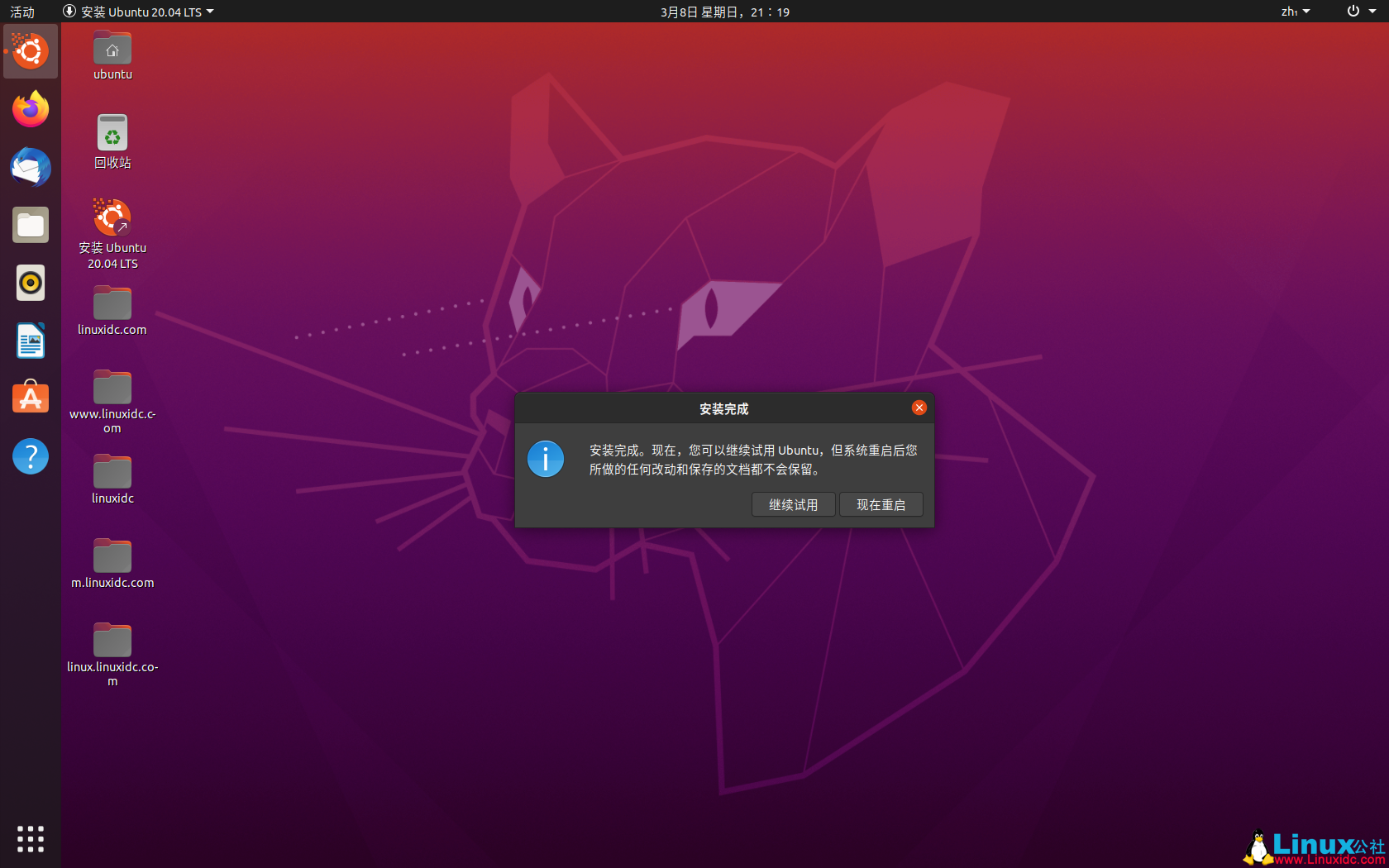This screenshot has height=868, width=1389.
Task: Open the 安装 Ubuntu 20.04 LTS desktop shortcut
Action: tap(112, 217)
